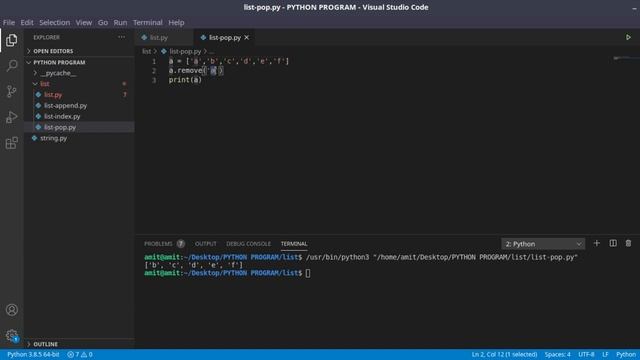Image resolution: width=640 pixels, height=360 pixels.
Task: Click the print(a) code line
Action: tap(185, 80)
